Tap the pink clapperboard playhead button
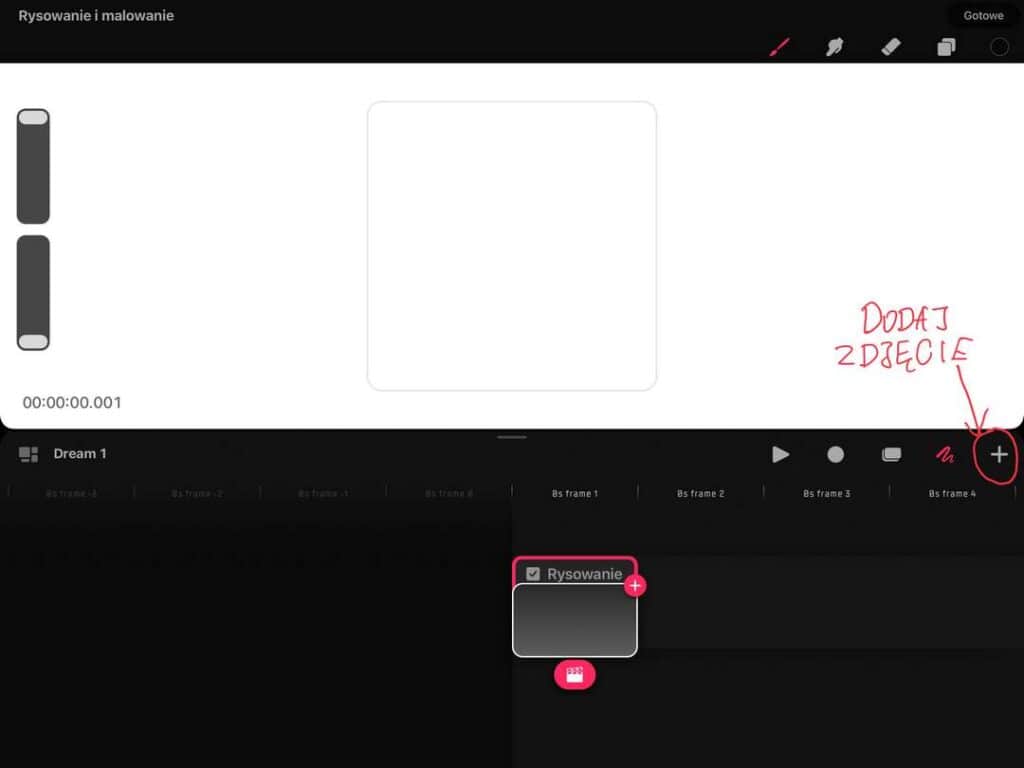Viewport: 1024px width, 768px height. click(x=575, y=675)
